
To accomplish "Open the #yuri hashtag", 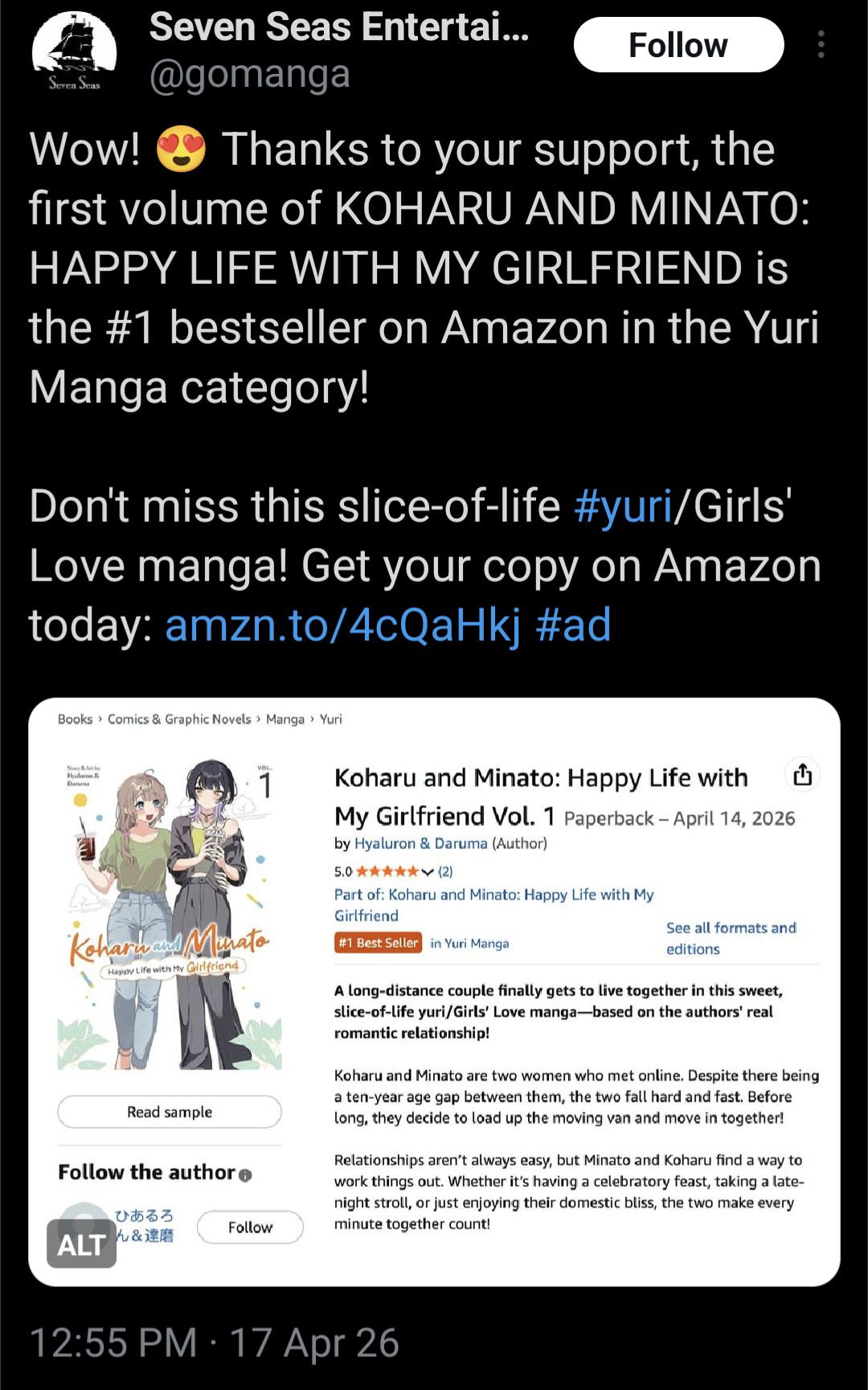I will coord(624,506).
